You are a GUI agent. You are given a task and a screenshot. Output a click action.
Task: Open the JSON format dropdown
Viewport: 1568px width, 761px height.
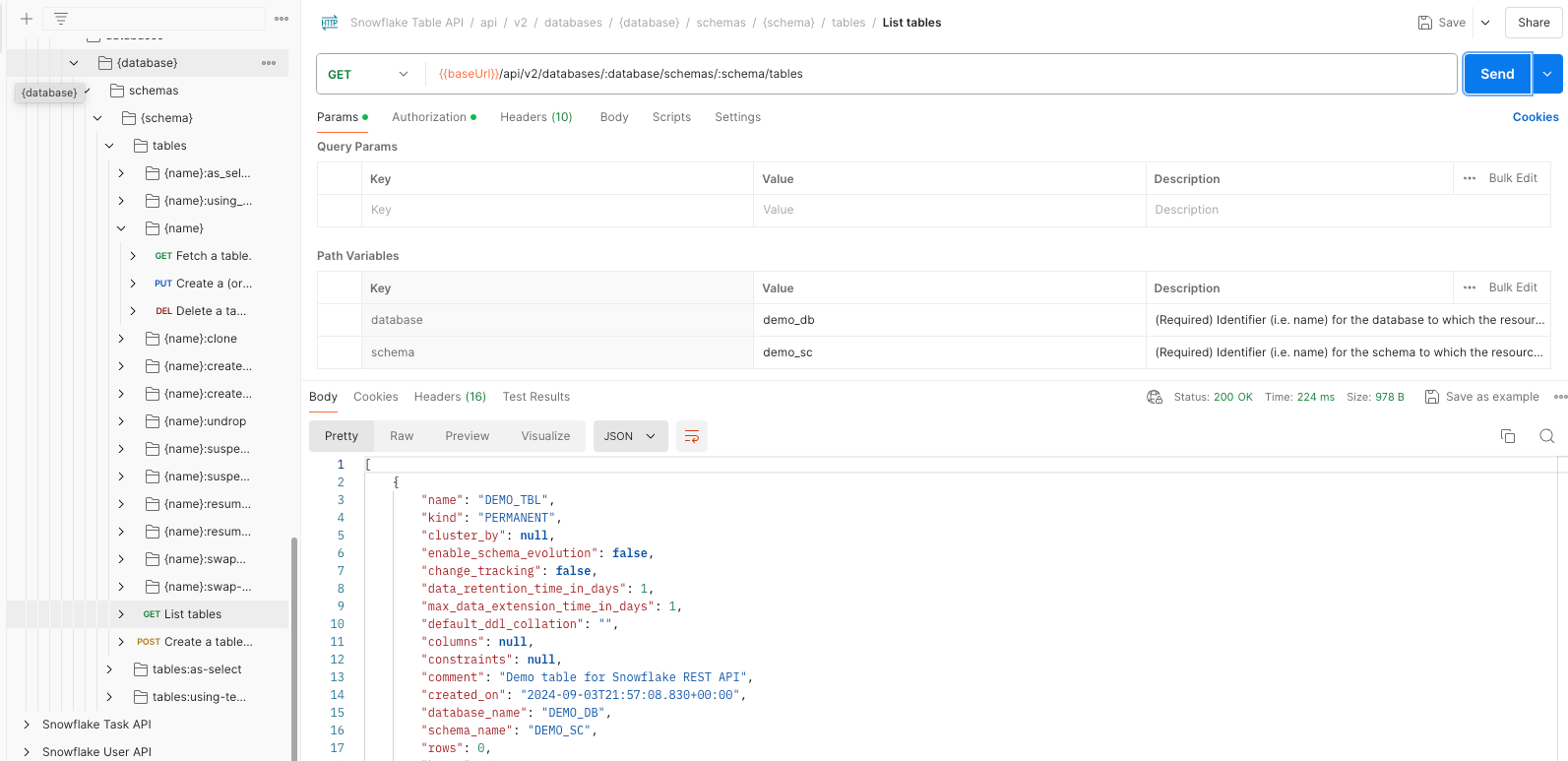coord(630,436)
